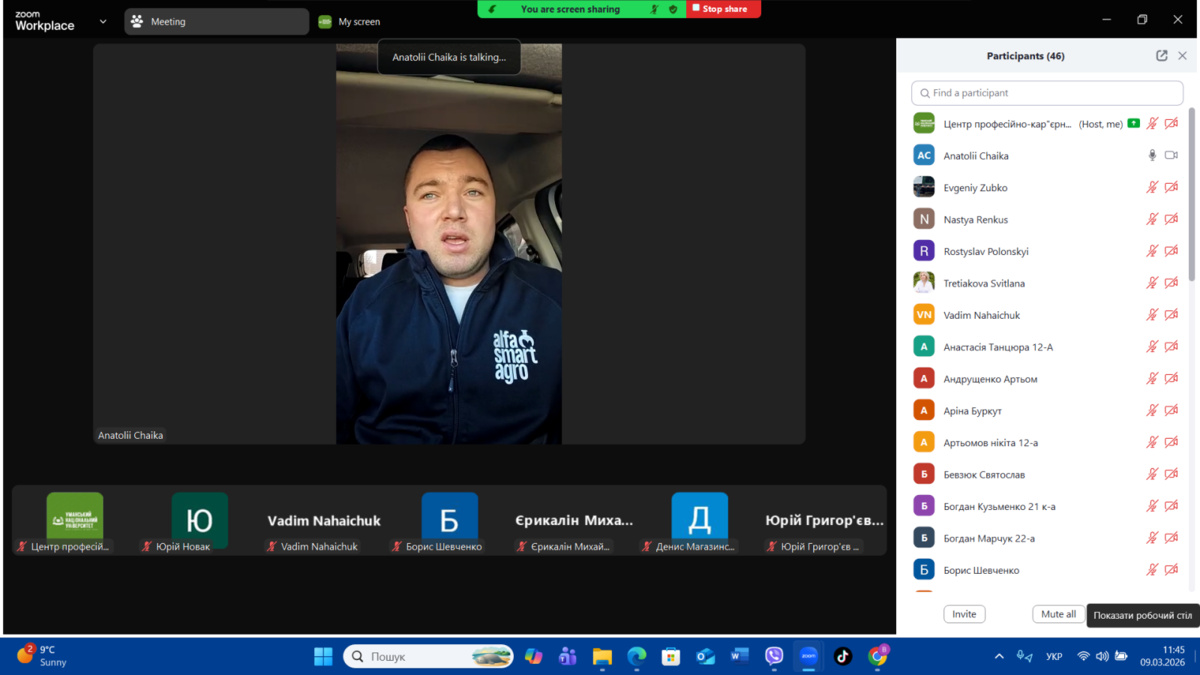Close the Participants panel

click(x=1182, y=56)
